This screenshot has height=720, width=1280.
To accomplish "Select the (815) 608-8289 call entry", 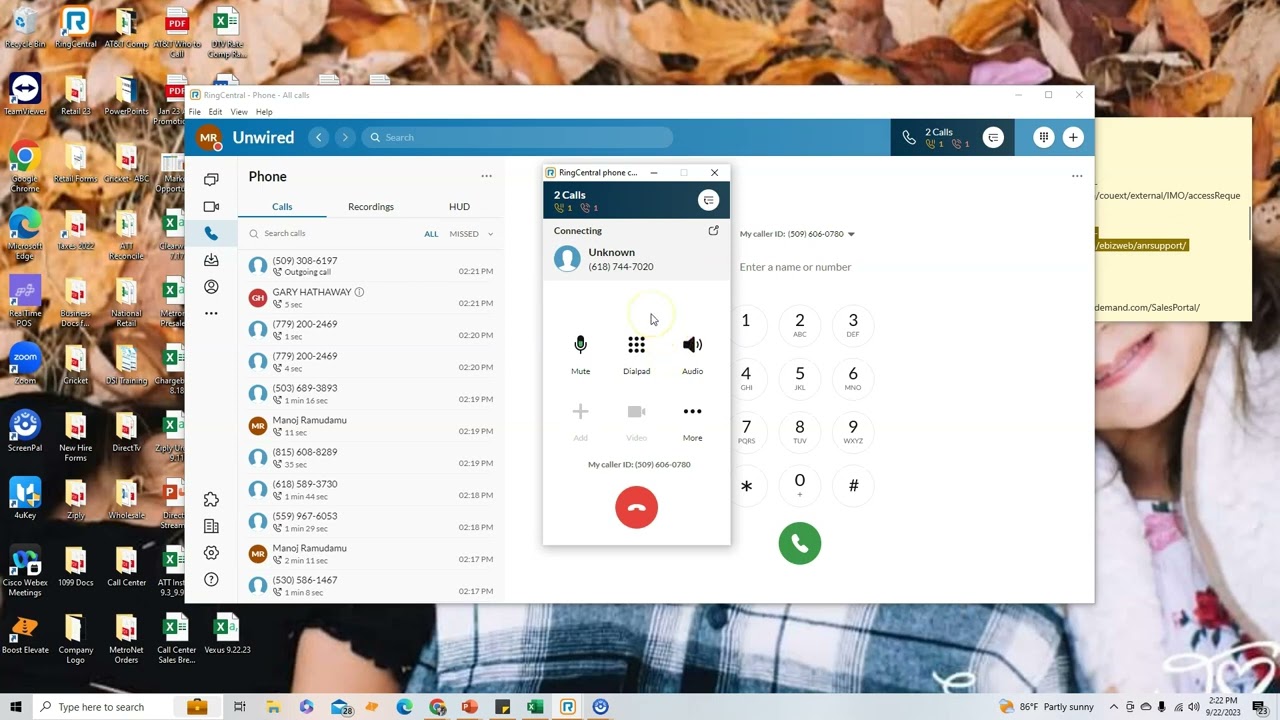I will [x=370, y=458].
